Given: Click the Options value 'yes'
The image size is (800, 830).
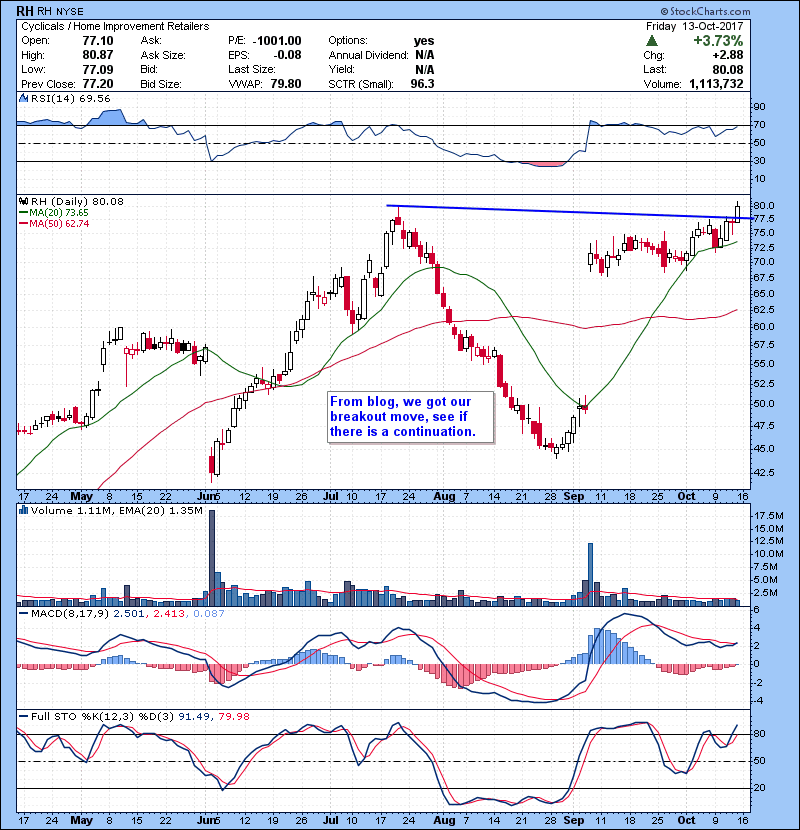Looking at the screenshot, I should (424, 41).
